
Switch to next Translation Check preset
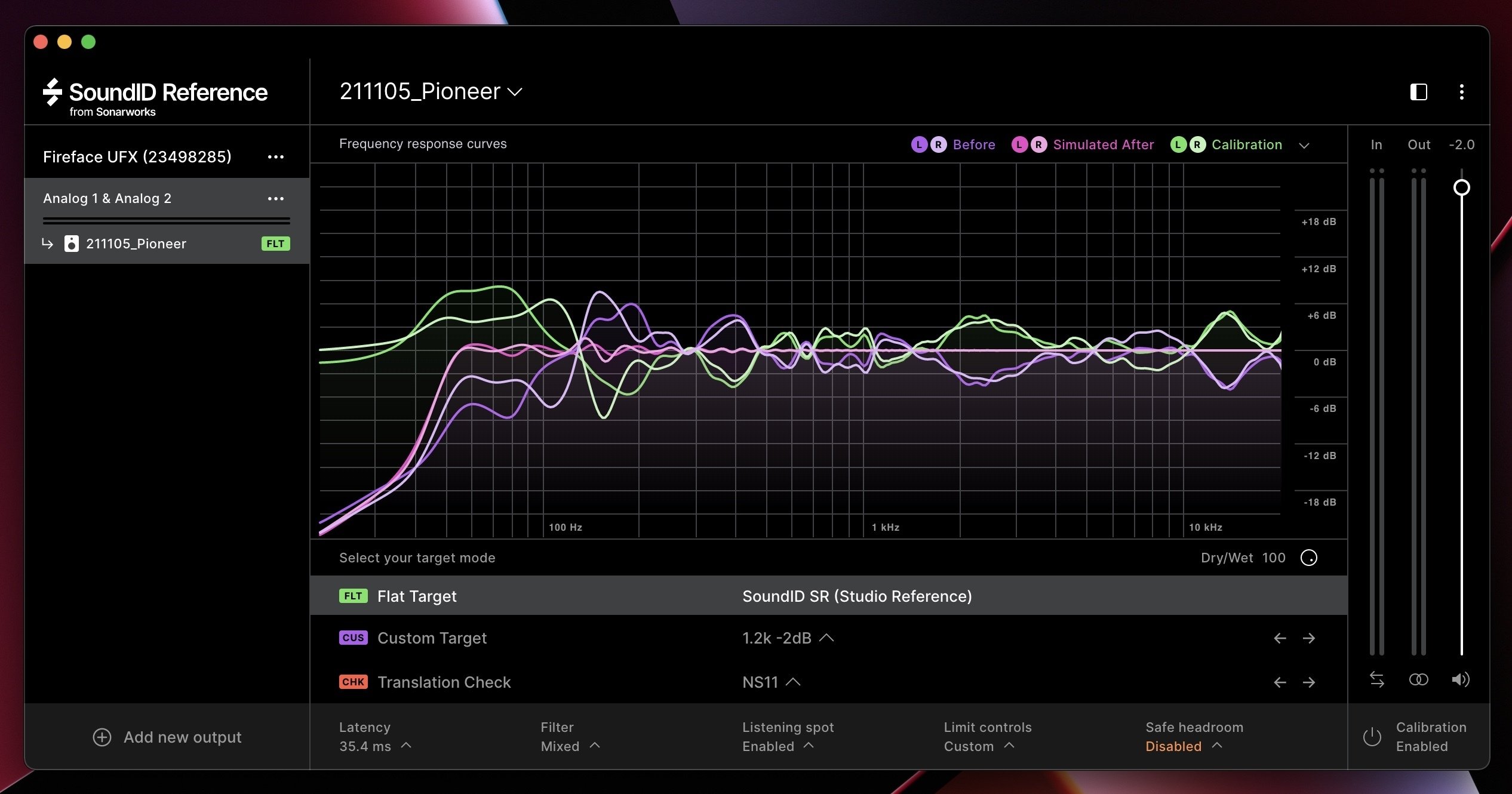1308,682
